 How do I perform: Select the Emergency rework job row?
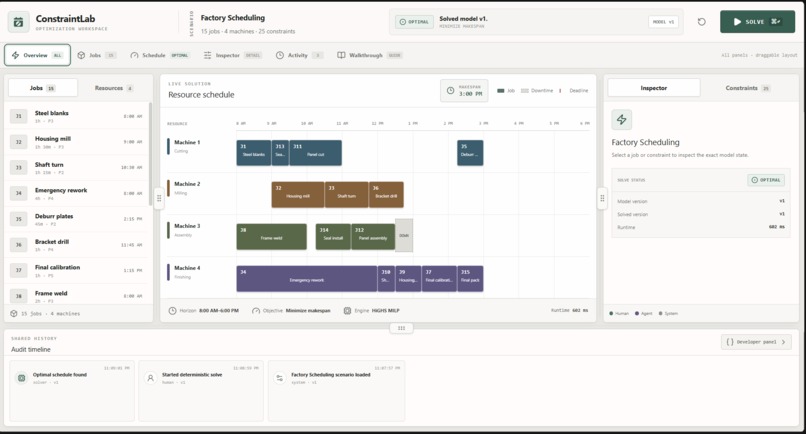76,193
